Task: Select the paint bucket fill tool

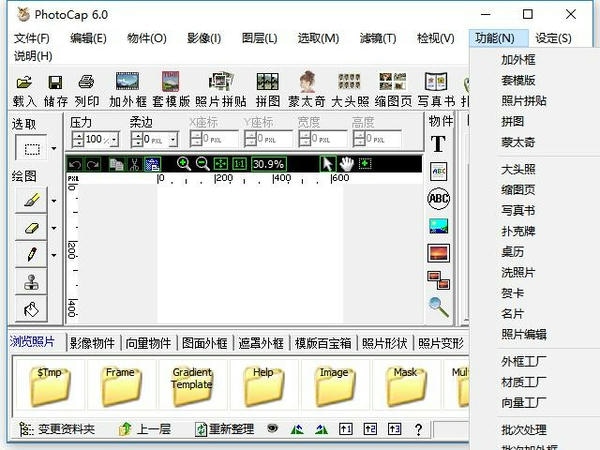Action: click(x=31, y=309)
